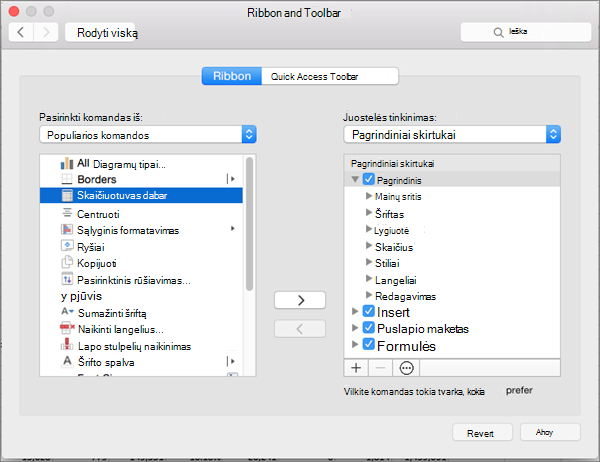600x462 pixels.
Task: Uncheck the Formulės tab checkbox
Action: click(x=368, y=344)
